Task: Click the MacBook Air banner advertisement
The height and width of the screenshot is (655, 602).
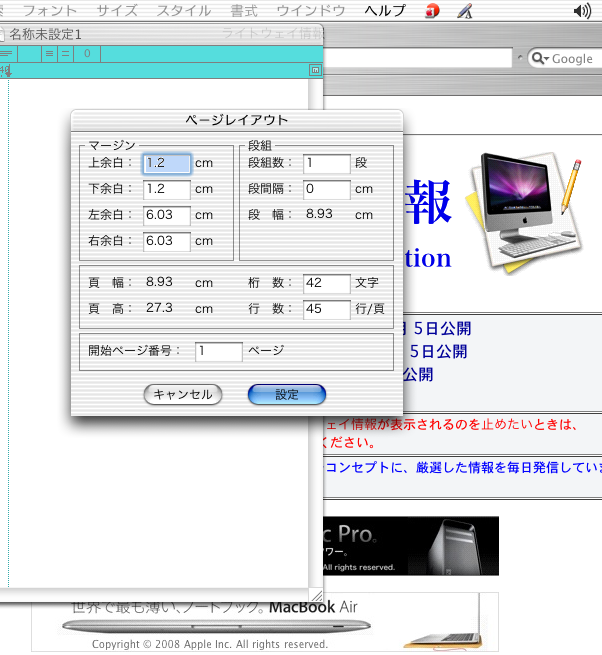Action: coord(265,620)
